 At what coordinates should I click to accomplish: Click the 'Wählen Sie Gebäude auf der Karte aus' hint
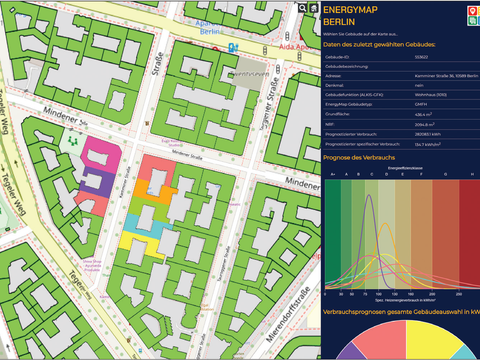pyautogui.click(x=360, y=34)
